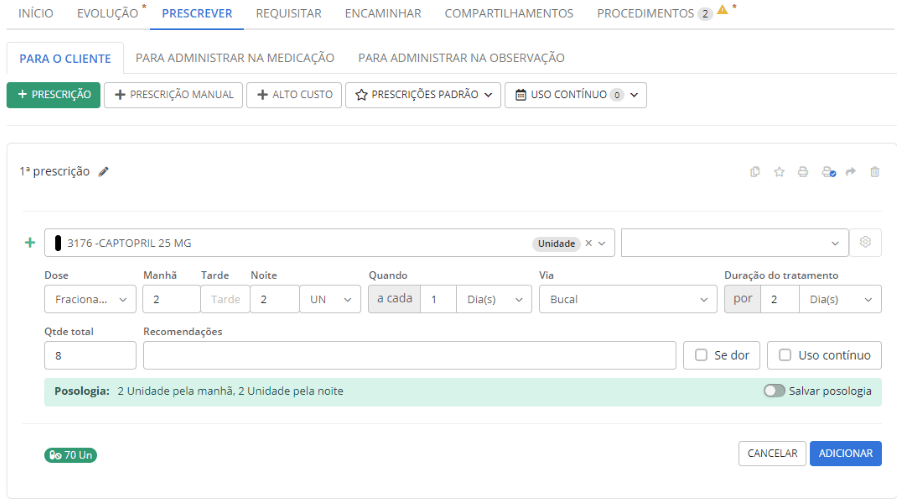Screen dimensions: 897x503
Task: Switch to the Compartilhamentos tab
Action: [x=509, y=13]
